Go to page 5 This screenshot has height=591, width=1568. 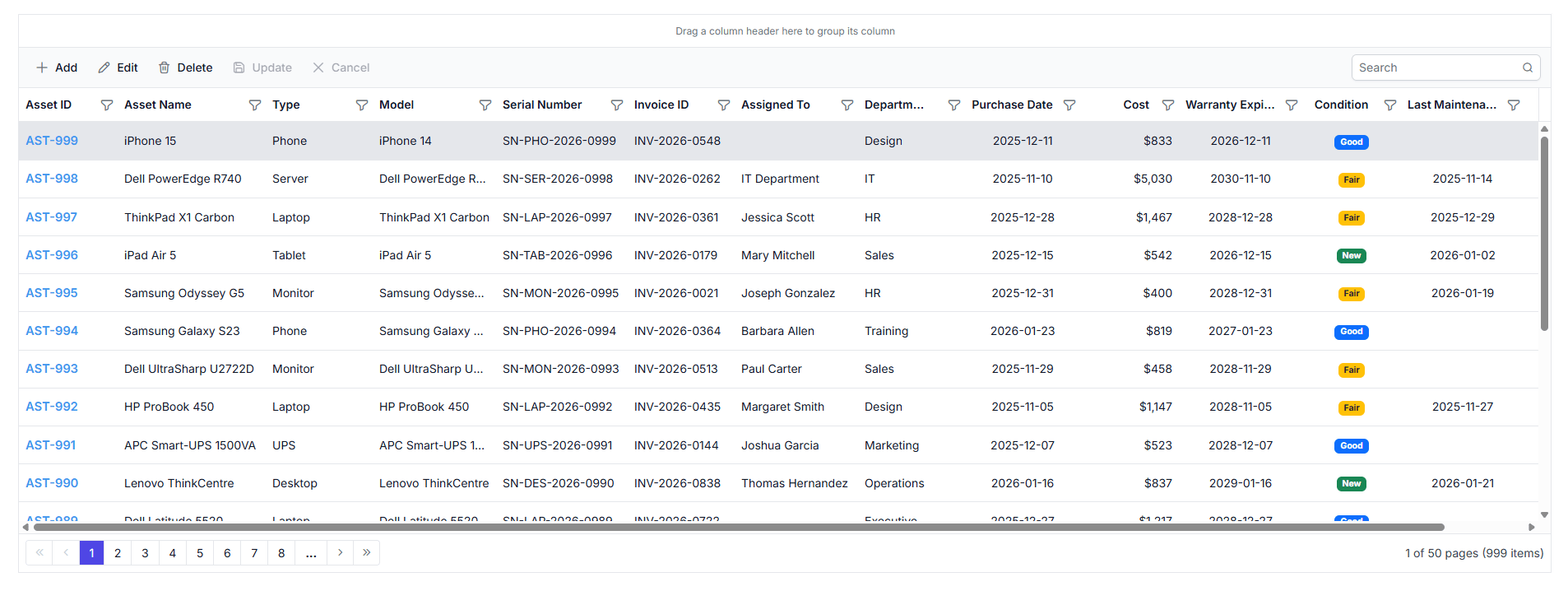[200, 553]
